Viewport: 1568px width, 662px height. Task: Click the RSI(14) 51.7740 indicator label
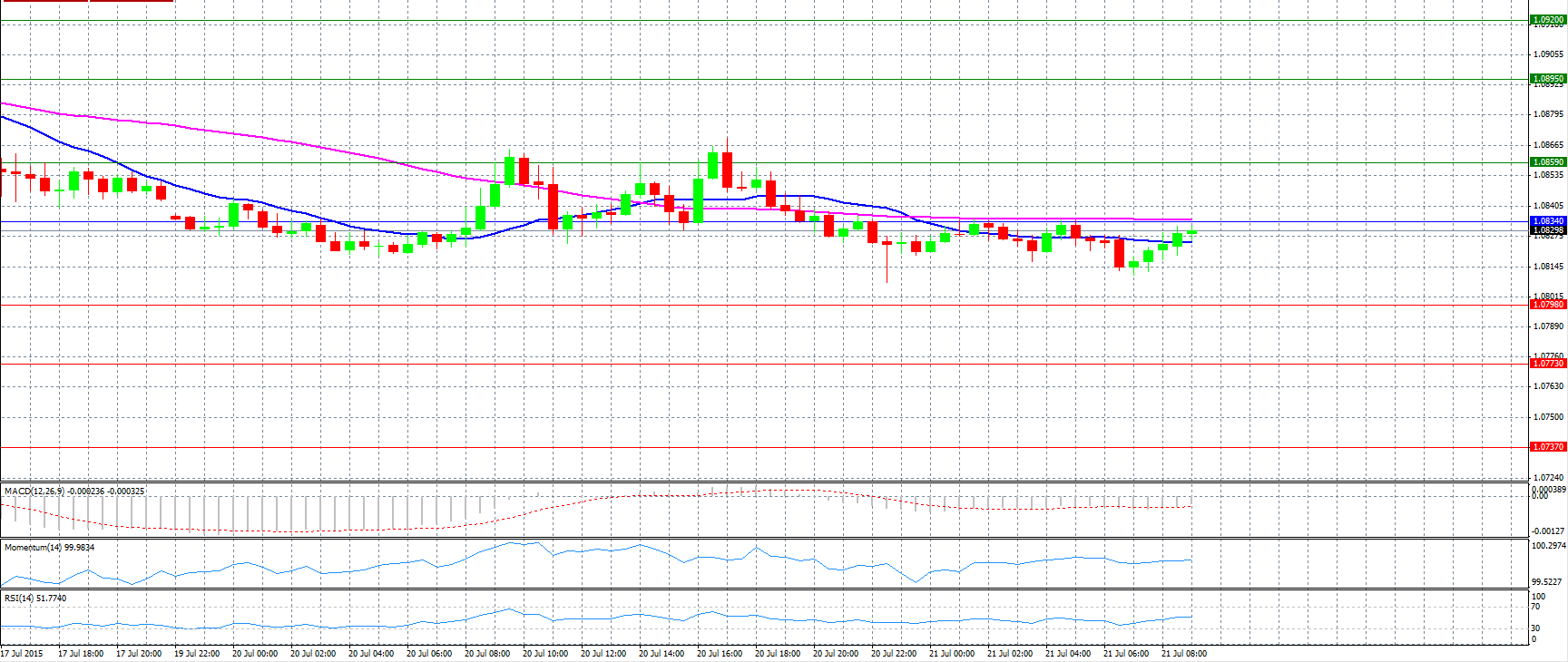35,599
